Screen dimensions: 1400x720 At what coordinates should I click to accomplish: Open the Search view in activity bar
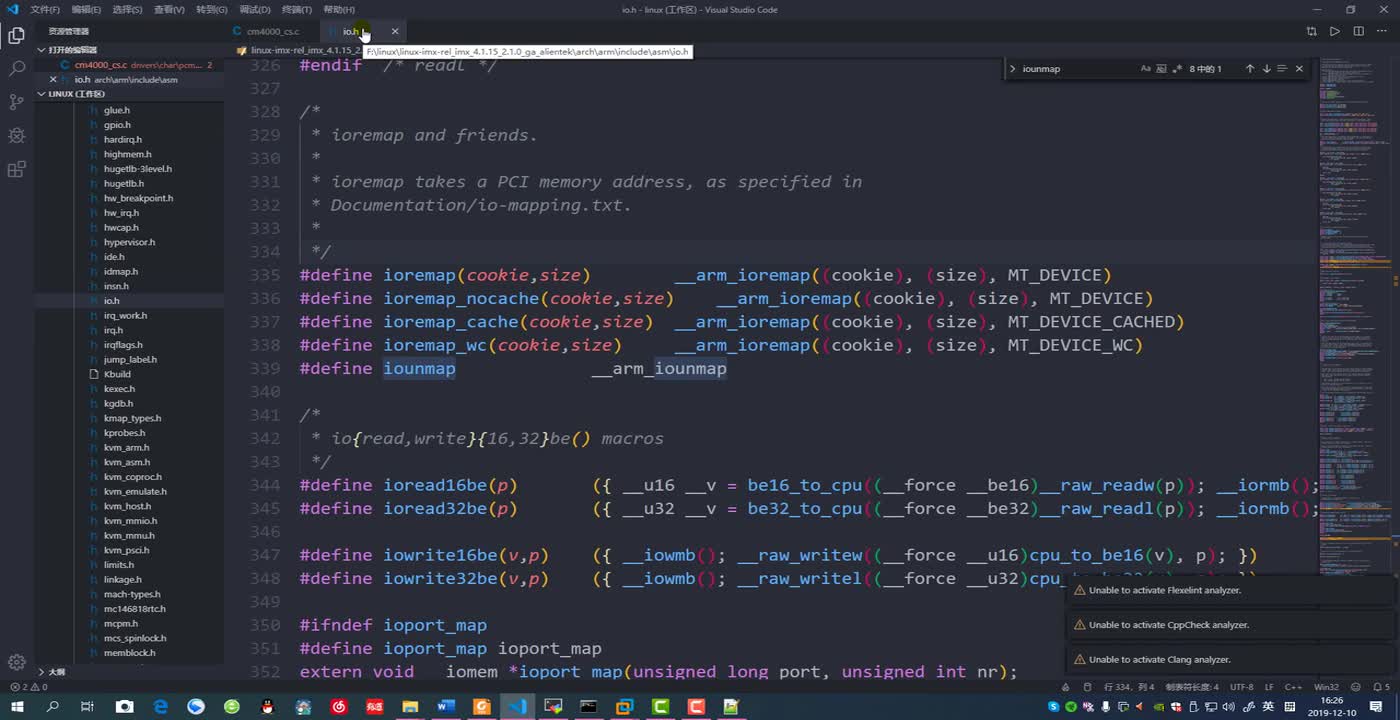16,69
